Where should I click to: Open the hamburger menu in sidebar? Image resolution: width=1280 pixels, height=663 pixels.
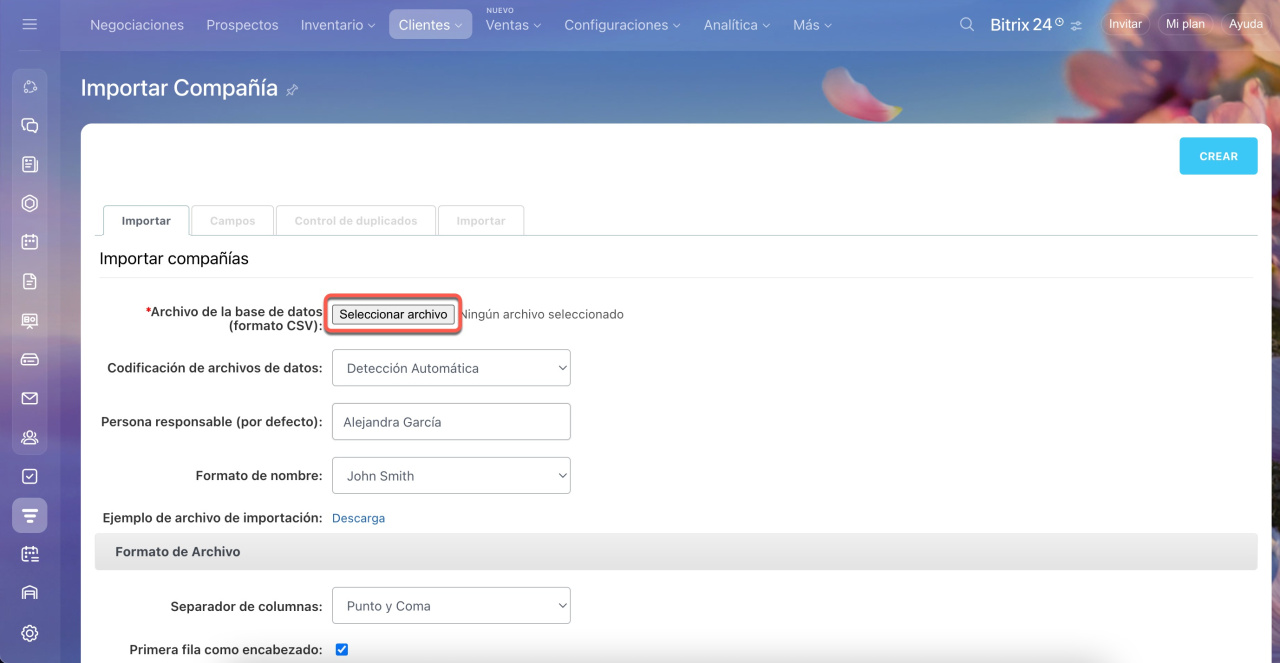29,24
